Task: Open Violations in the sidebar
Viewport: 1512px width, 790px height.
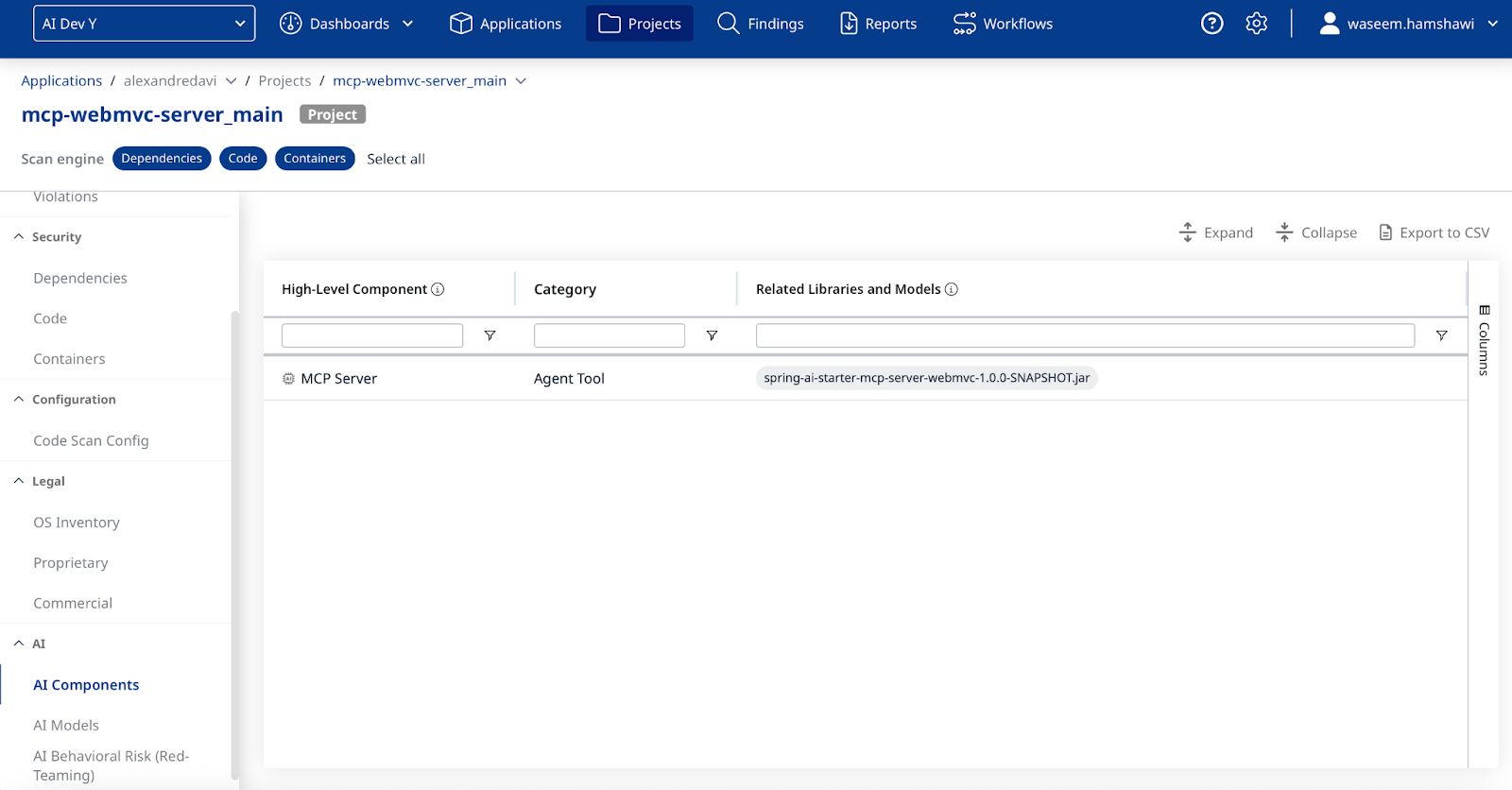Action: pos(65,197)
